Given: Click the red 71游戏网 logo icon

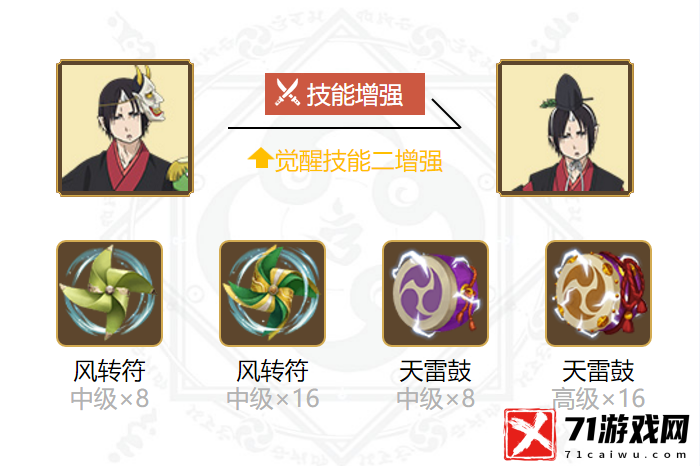Looking at the screenshot, I should (x=530, y=434).
